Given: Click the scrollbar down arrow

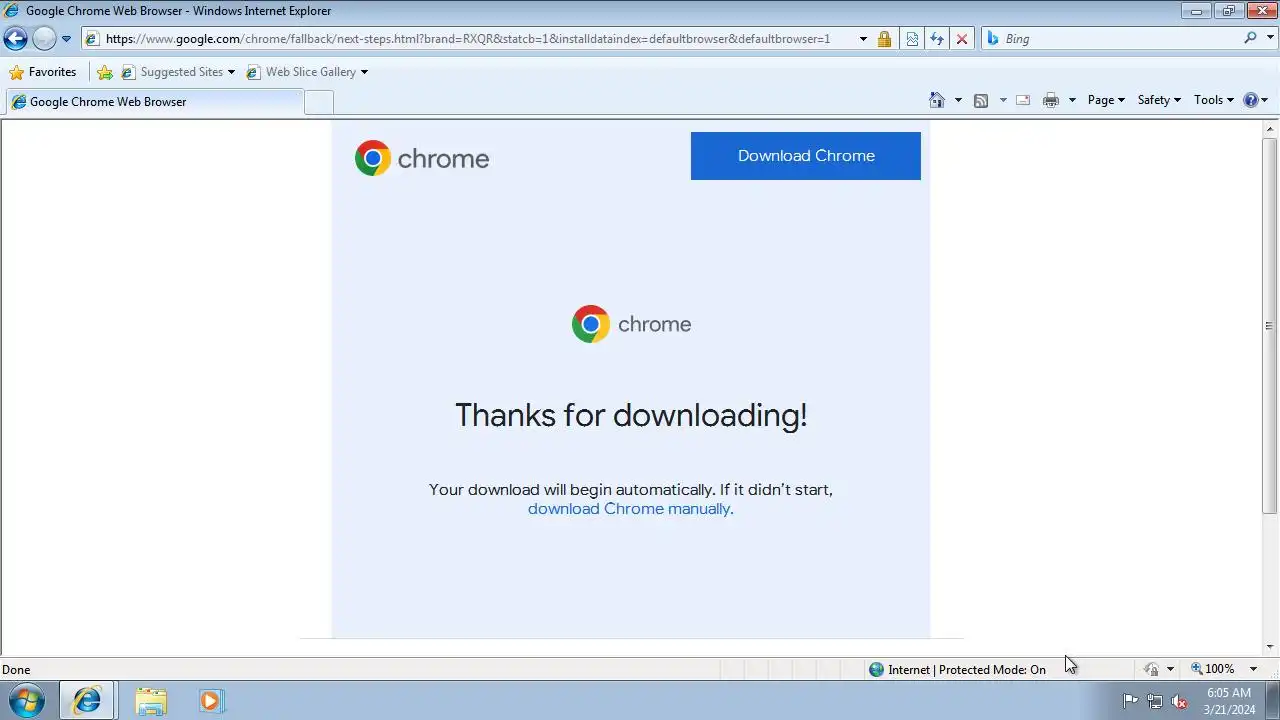Looking at the screenshot, I should (1270, 648).
